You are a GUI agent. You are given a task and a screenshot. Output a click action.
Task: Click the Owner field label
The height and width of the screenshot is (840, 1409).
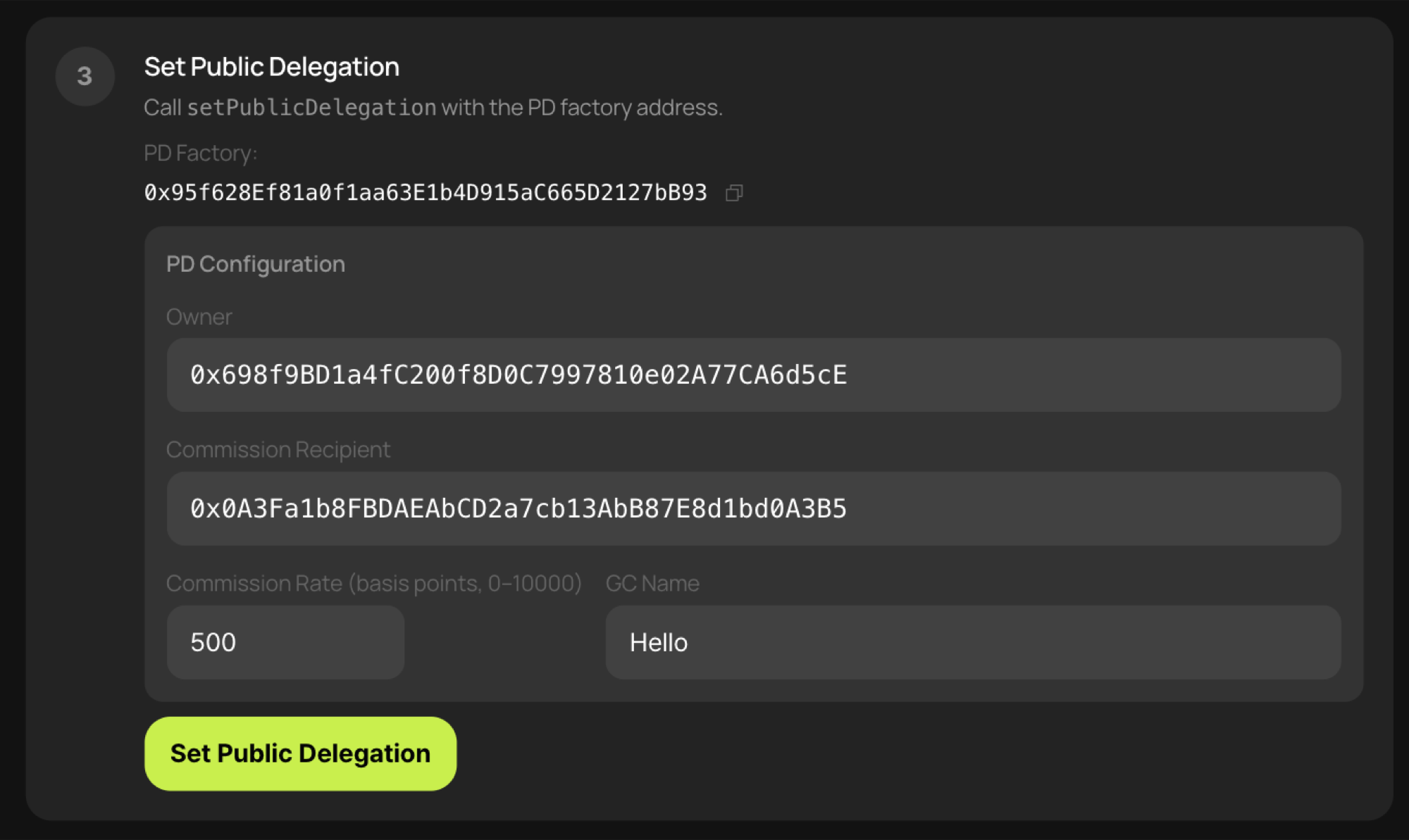click(x=199, y=317)
